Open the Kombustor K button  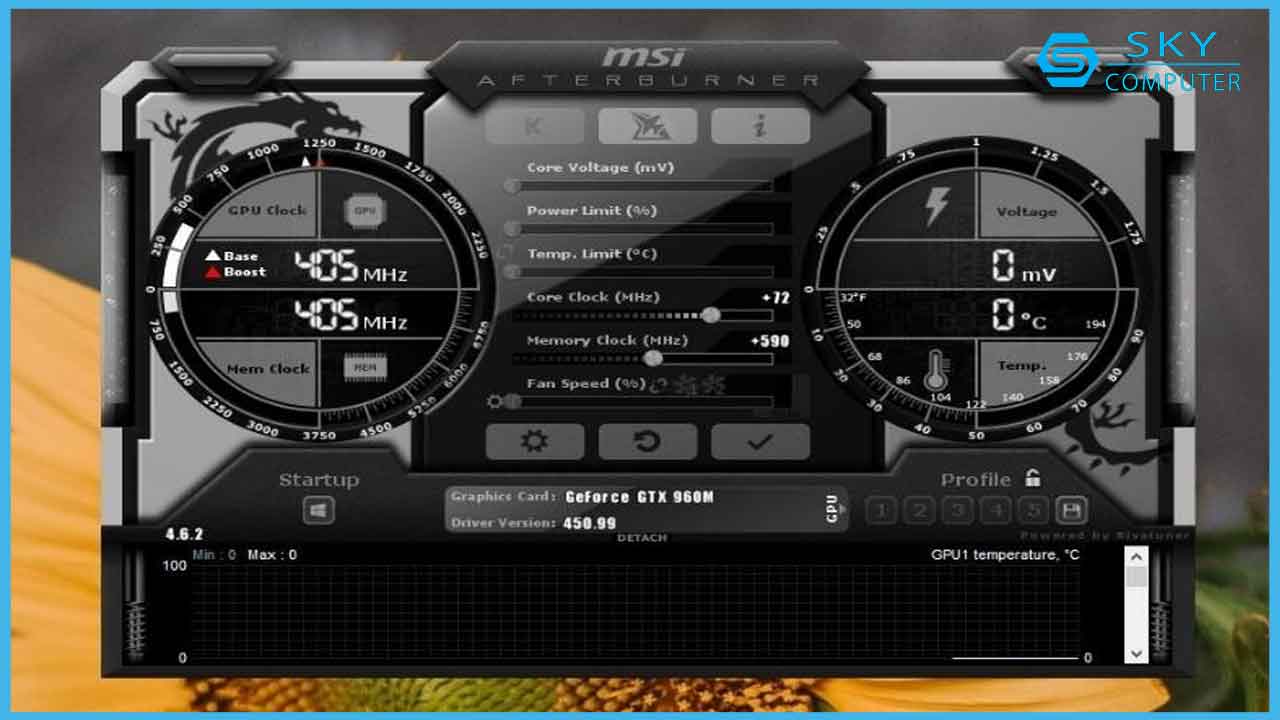pos(535,126)
